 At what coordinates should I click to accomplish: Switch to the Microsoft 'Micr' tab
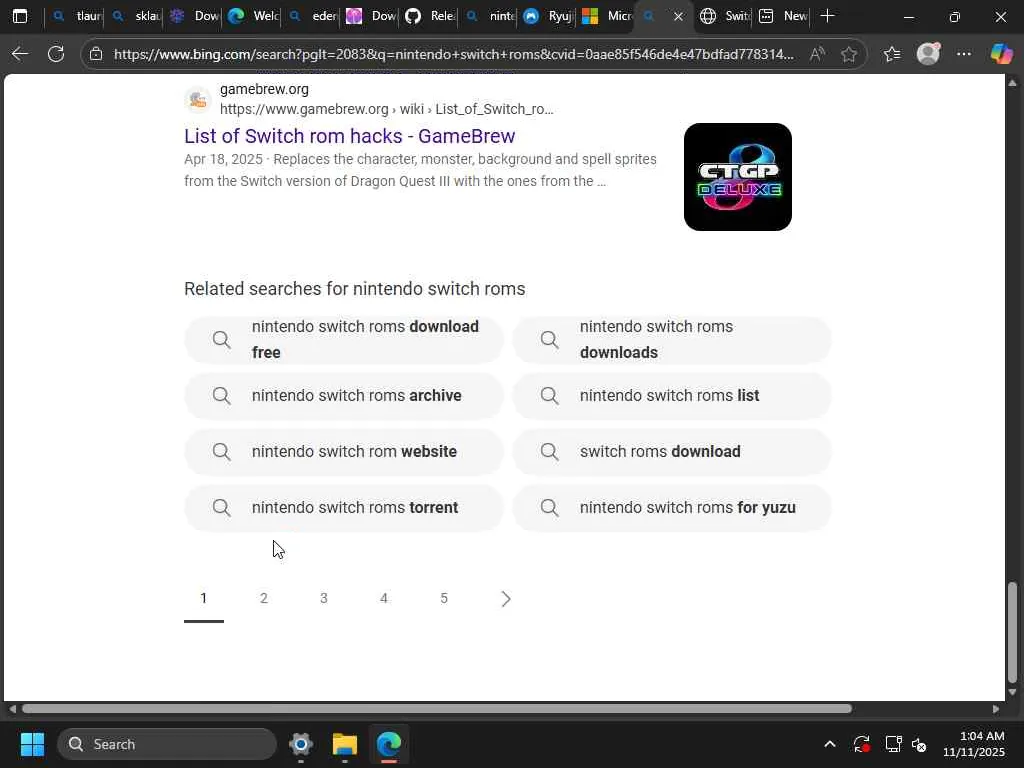click(607, 16)
